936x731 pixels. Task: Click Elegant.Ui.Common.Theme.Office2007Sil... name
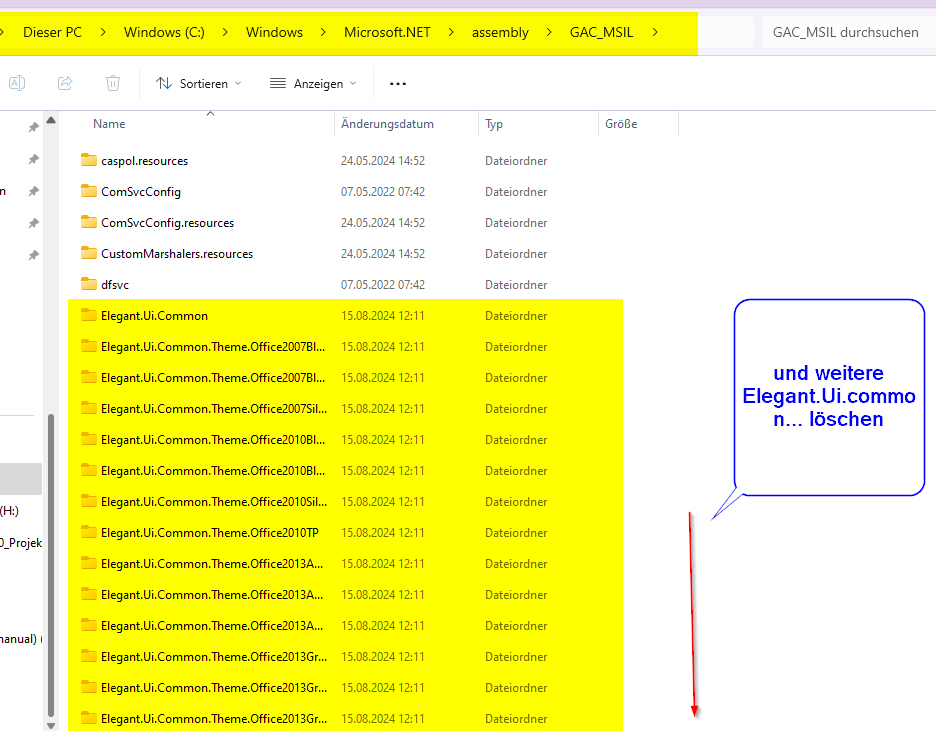214,409
